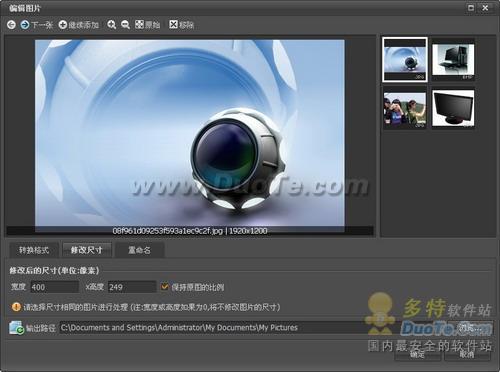This screenshot has height=372, width=500.
Task: Reset view to original size (原始)
Action: 147,25
